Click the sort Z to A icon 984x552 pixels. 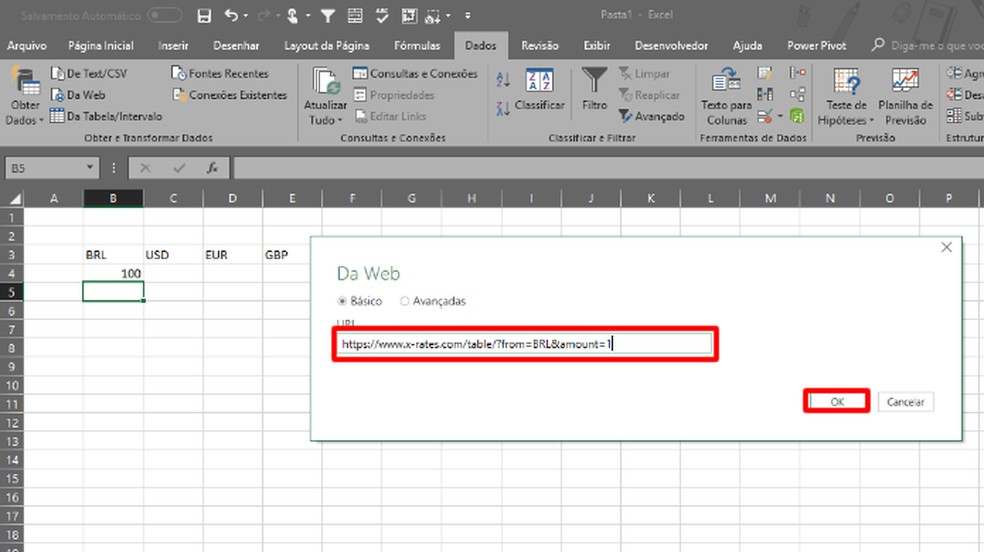[x=503, y=109]
